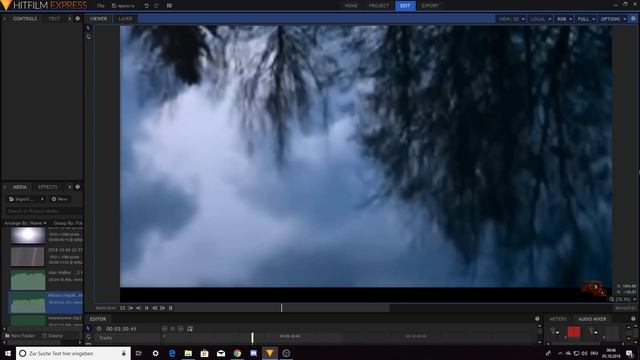Switch viewer to the LAYER tab

tap(125, 19)
